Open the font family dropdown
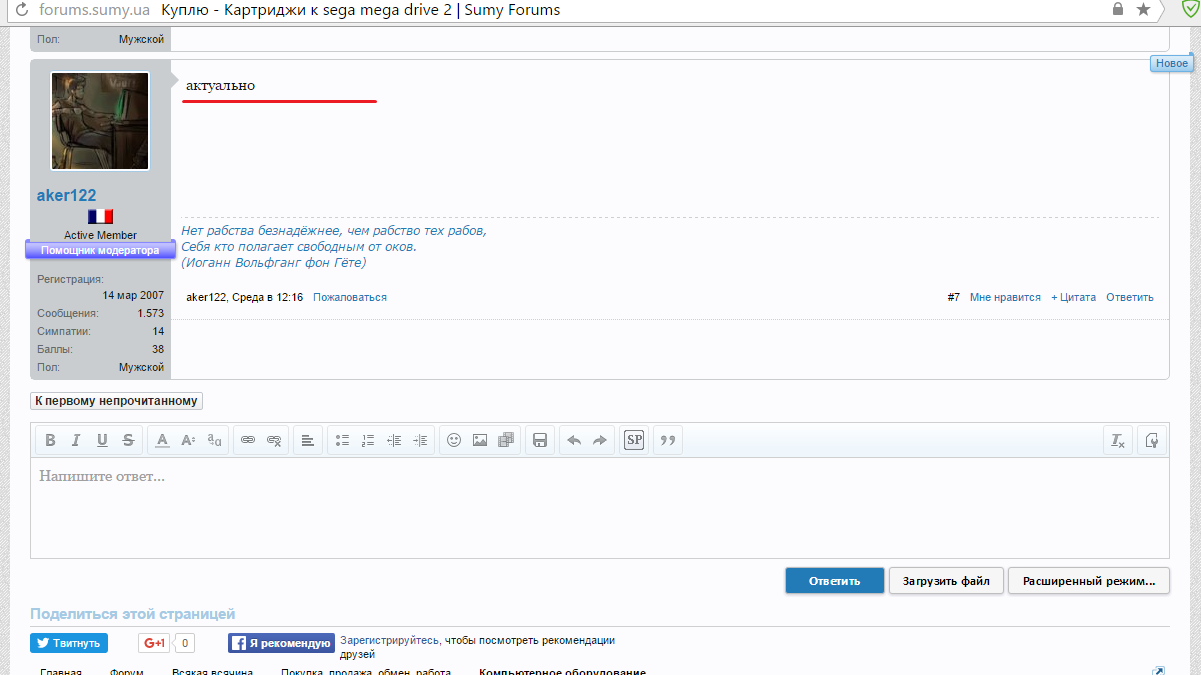This screenshot has width=1201, height=675. pyautogui.click(x=214, y=440)
